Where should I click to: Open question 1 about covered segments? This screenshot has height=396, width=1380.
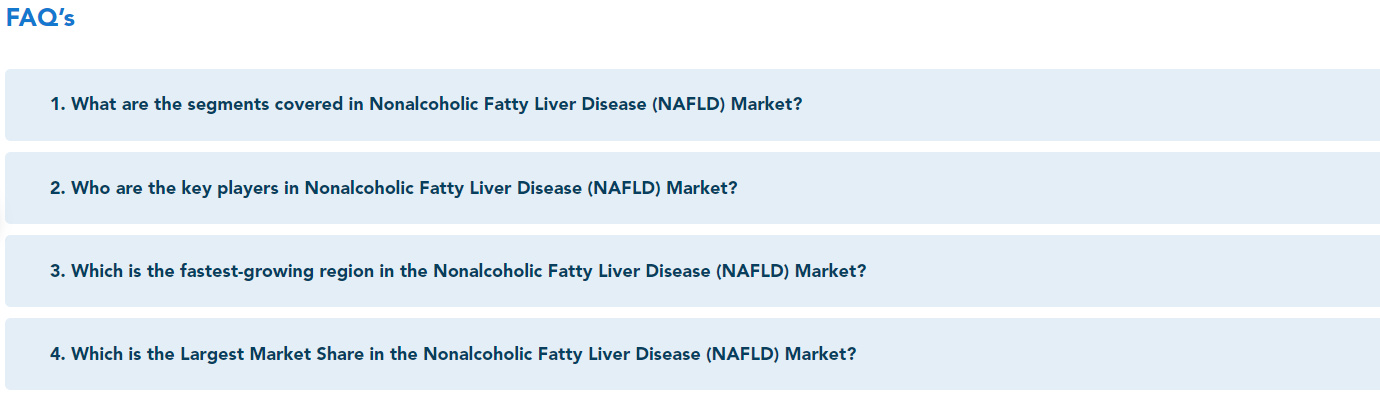[x=692, y=105]
